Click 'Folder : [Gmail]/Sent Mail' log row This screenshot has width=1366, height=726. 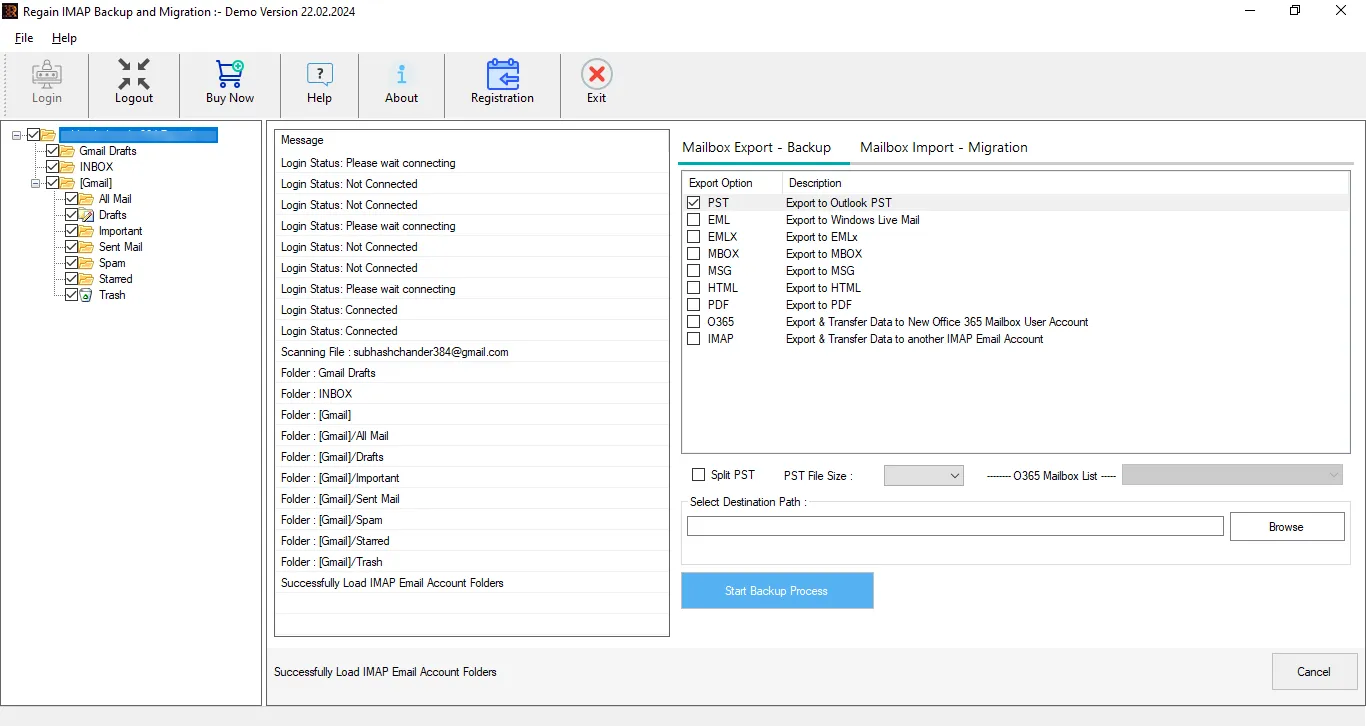472,499
